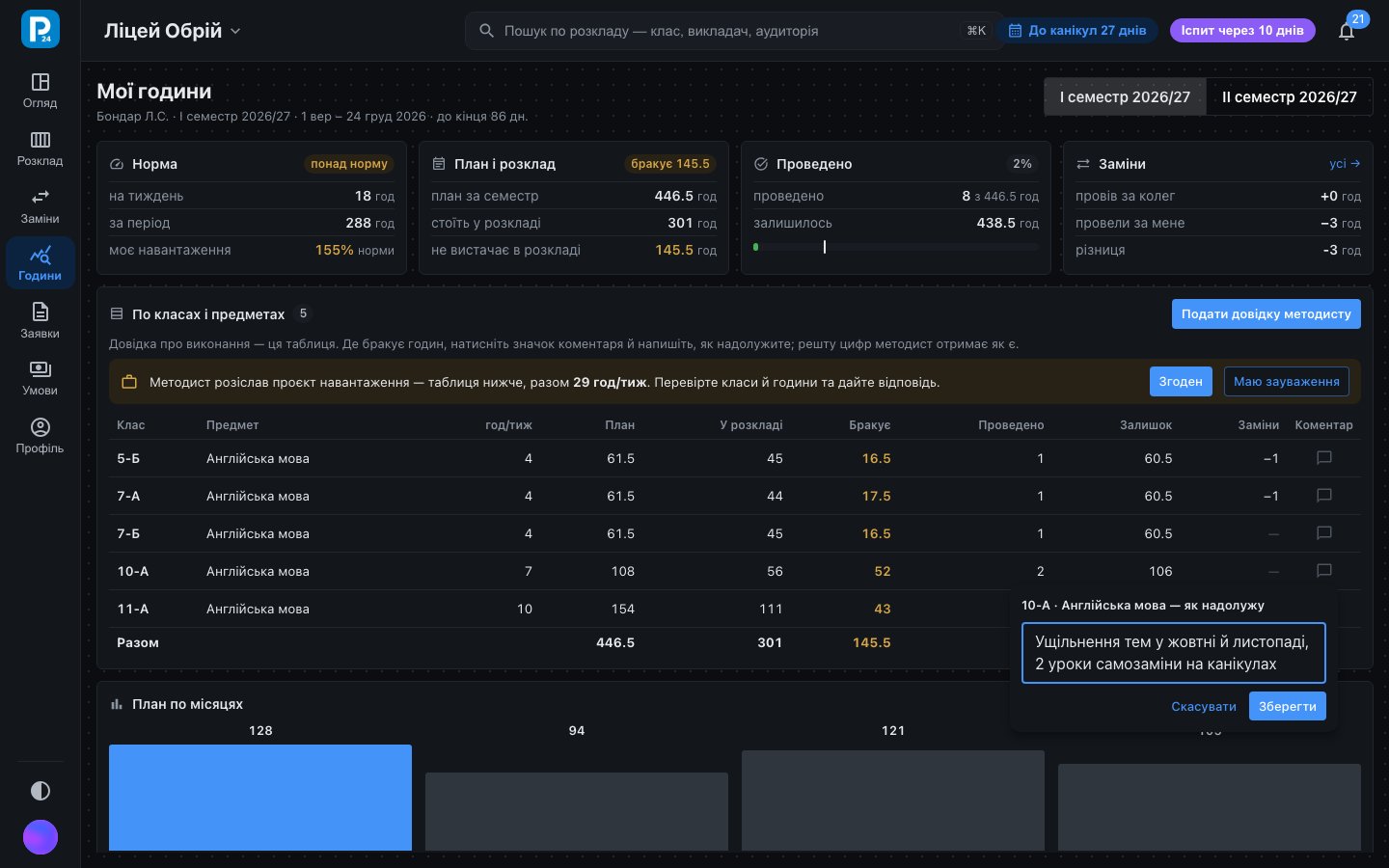Switch to I семестр 2026/27 tab
This screenshot has width=1389, height=868.
coord(1125,96)
